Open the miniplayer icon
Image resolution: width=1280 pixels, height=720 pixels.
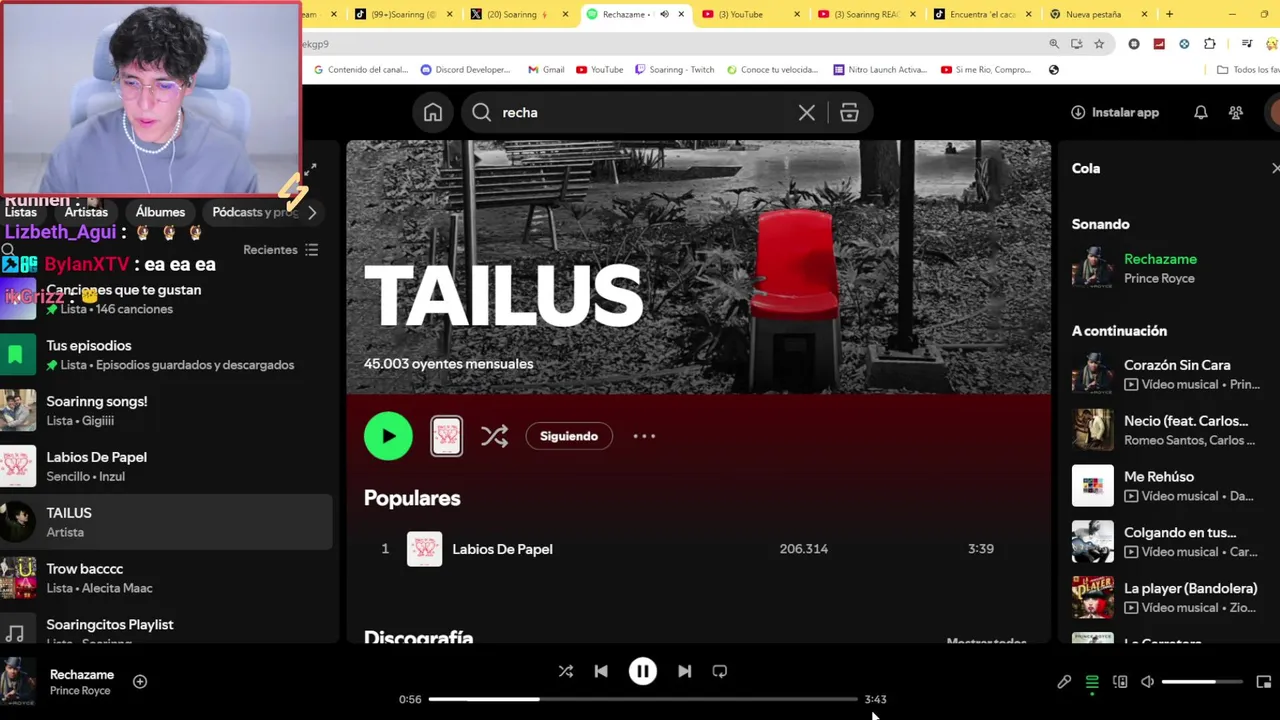[x=1264, y=682]
